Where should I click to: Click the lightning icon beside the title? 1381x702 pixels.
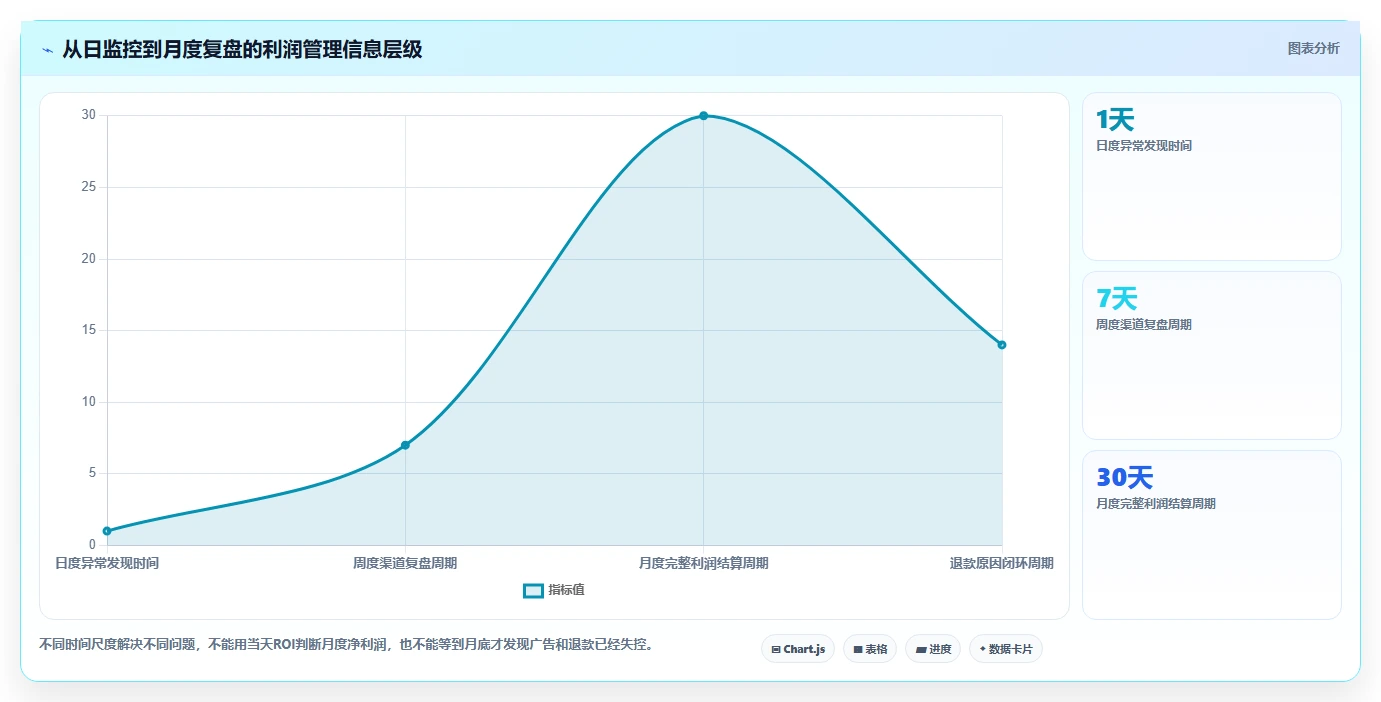tap(47, 50)
